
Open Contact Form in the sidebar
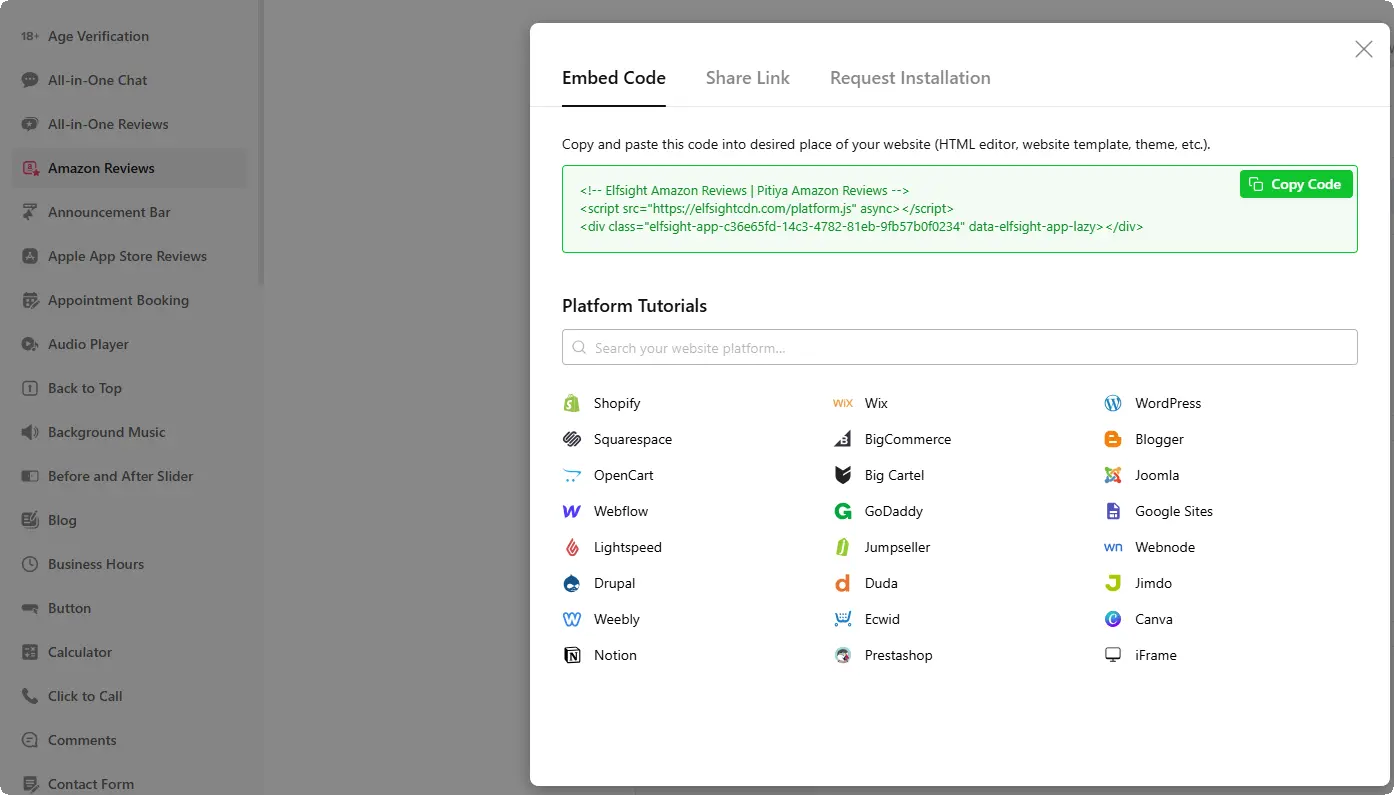(129, 784)
